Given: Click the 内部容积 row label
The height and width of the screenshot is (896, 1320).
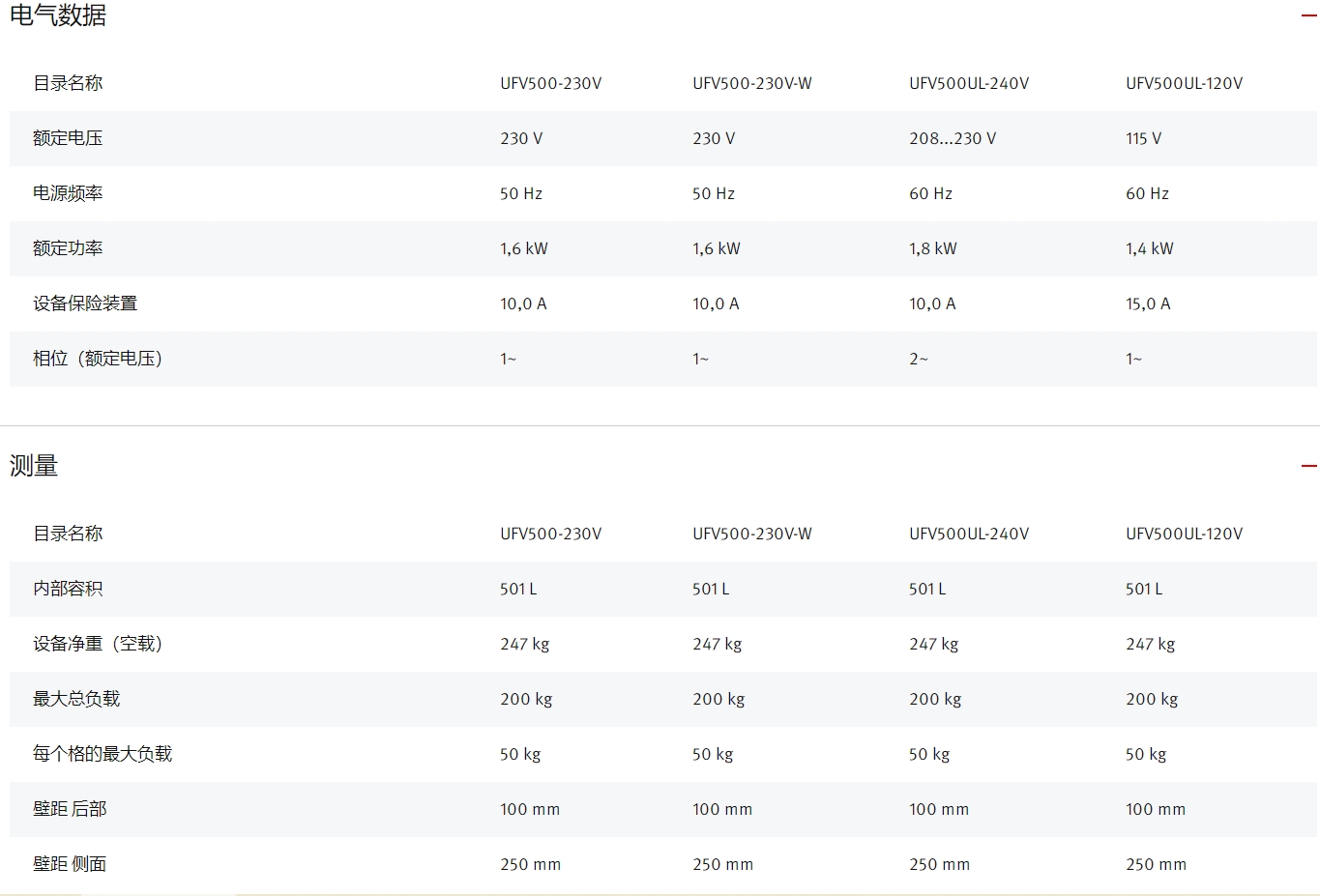Looking at the screenshot, I should point(68,589).
